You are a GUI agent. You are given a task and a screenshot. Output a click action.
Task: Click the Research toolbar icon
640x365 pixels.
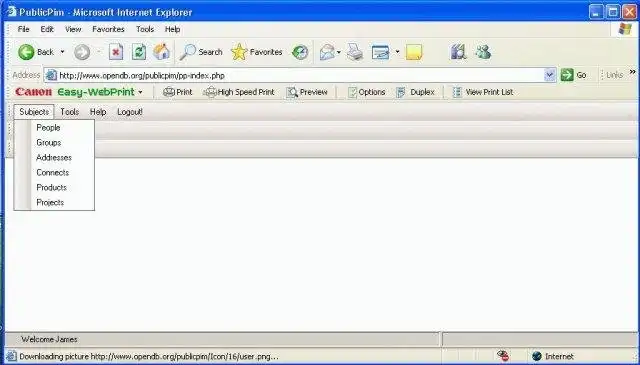(458, 52)
